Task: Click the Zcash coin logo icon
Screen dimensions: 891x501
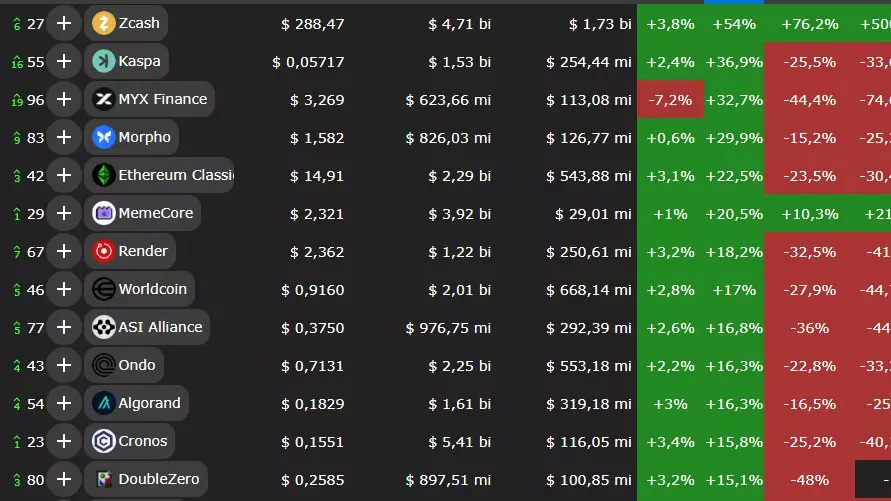Action: point(103,23)
